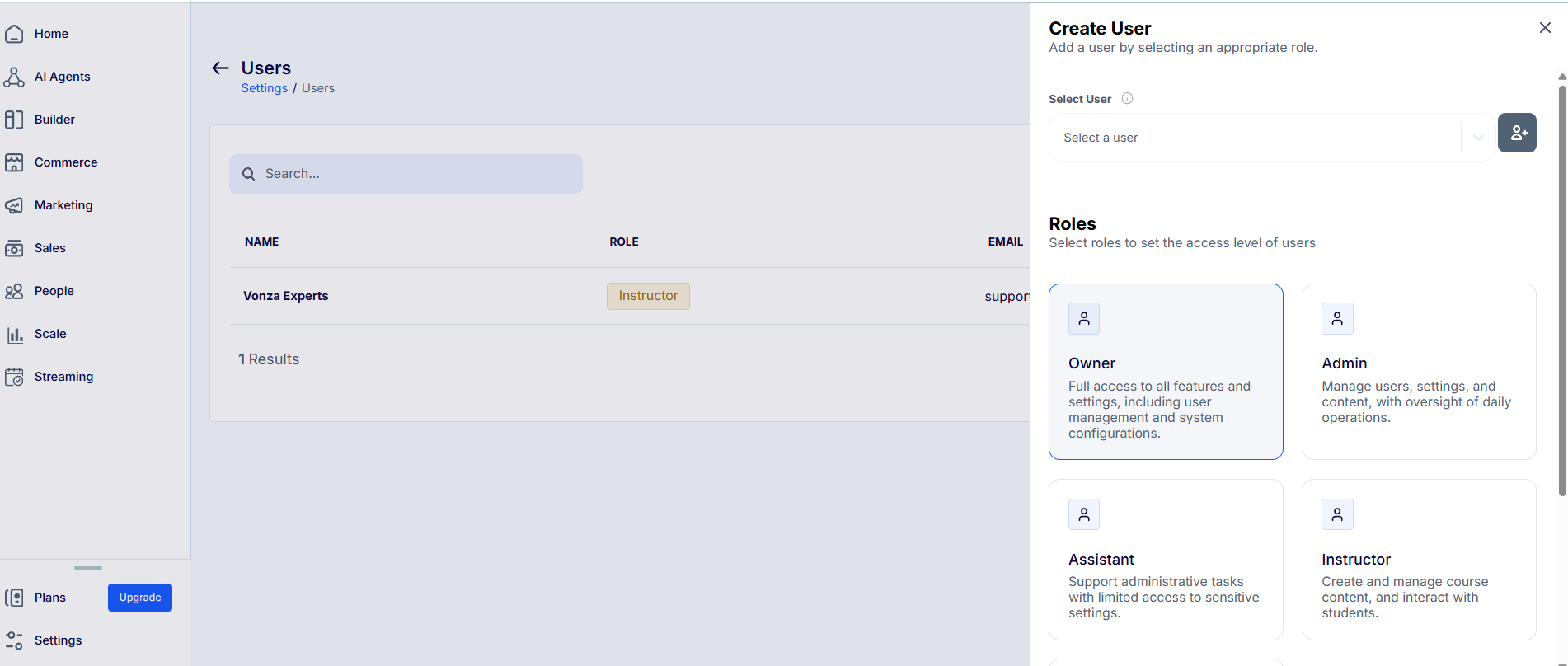Open Plans in the sidebar
This screenshot has width=1568, height=666.
point(49,598)
